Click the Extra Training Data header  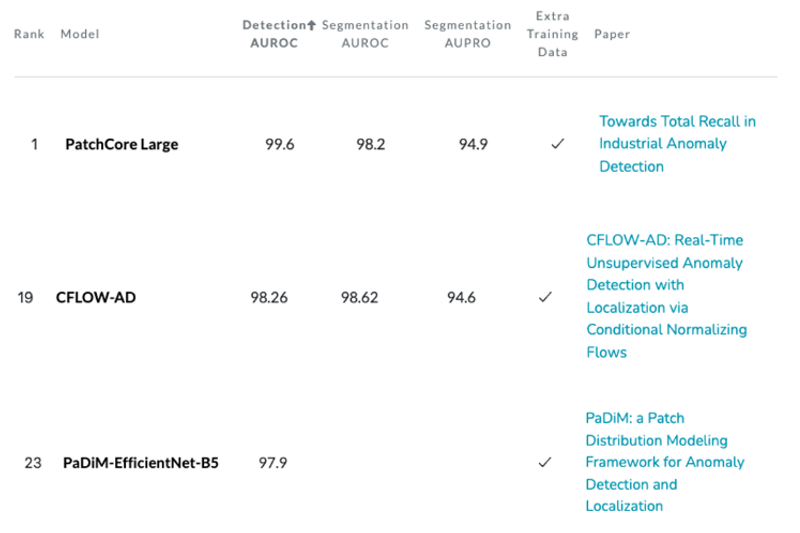click(553, 34)
